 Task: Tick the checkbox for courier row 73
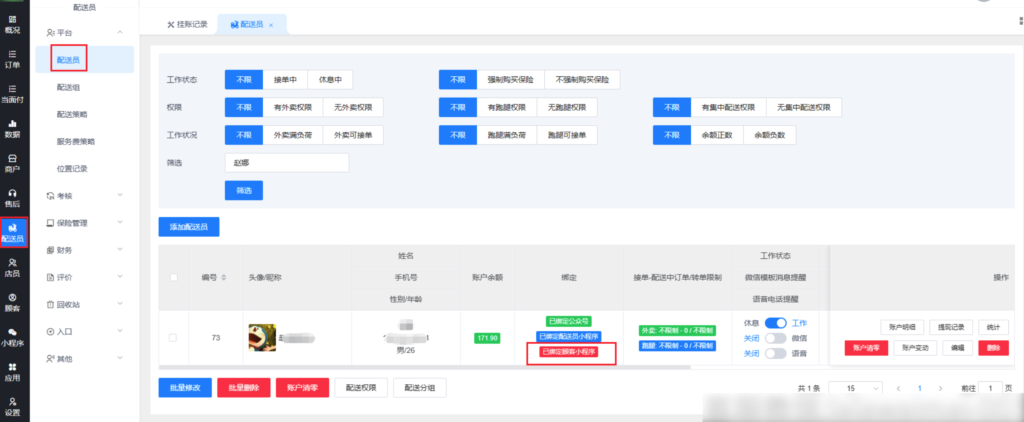click(x=173, y=338)
